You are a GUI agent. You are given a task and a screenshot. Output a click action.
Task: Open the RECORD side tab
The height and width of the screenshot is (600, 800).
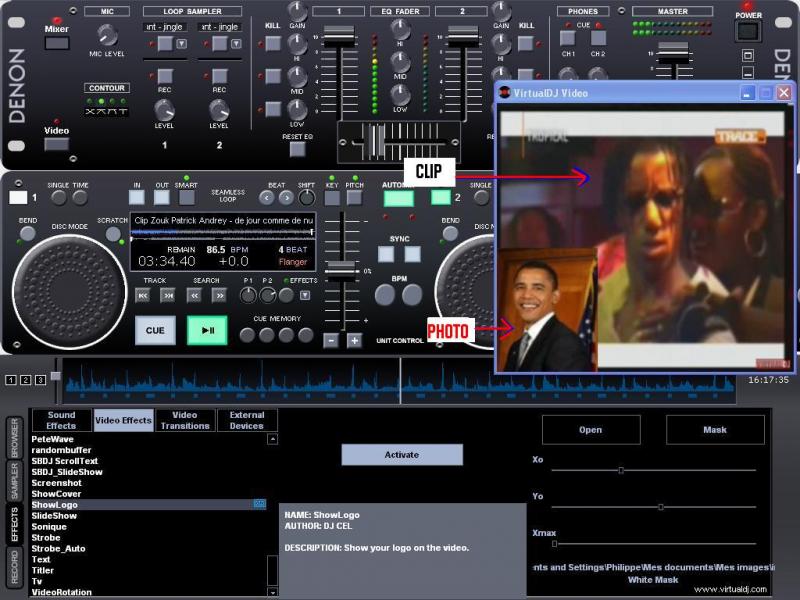click(14, 567)
